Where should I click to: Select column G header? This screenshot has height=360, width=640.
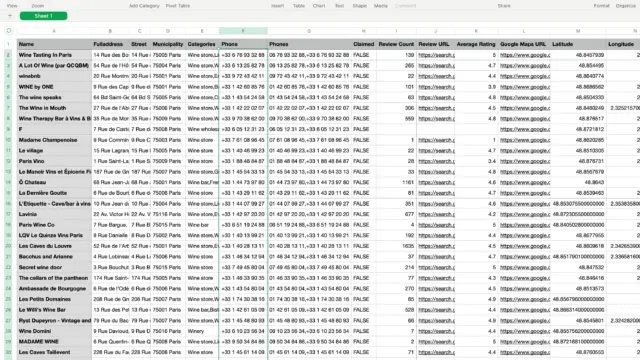pyautogui.click(x=309, y=31)
